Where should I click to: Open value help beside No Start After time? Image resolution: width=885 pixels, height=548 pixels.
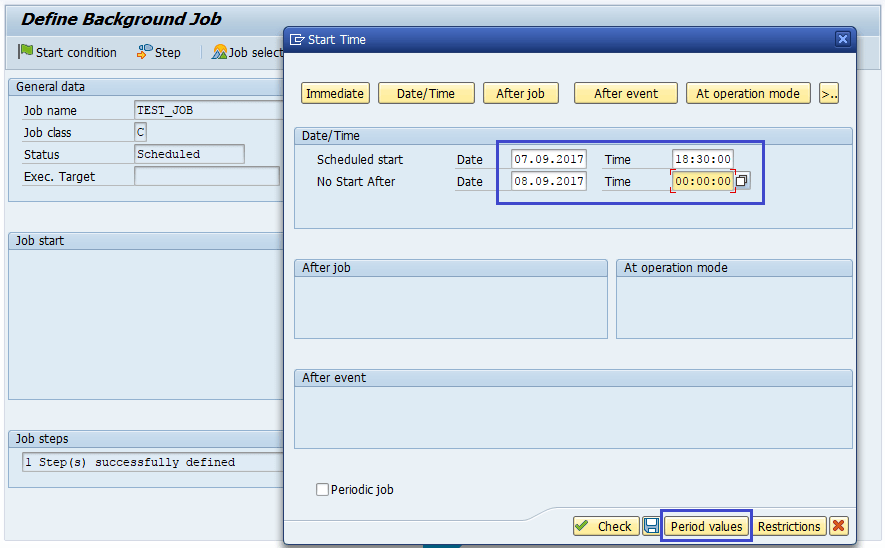743,181
